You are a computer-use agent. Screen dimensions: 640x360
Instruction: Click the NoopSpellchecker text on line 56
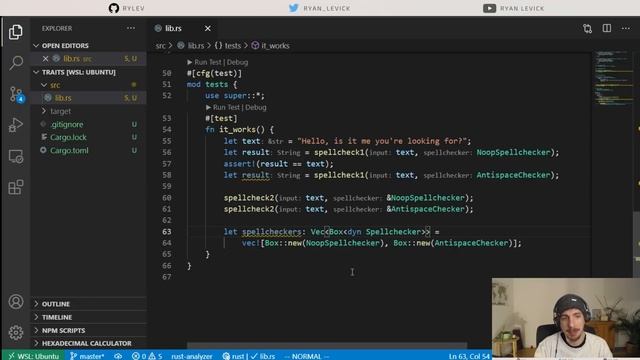pyautogui.click(x=513, y=152)
